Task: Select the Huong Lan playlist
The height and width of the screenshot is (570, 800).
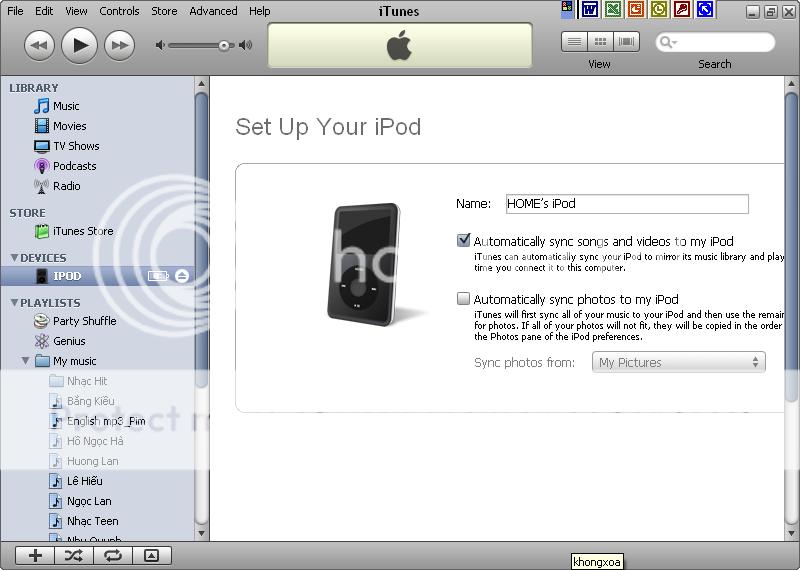Action: (x=93, y=461)
